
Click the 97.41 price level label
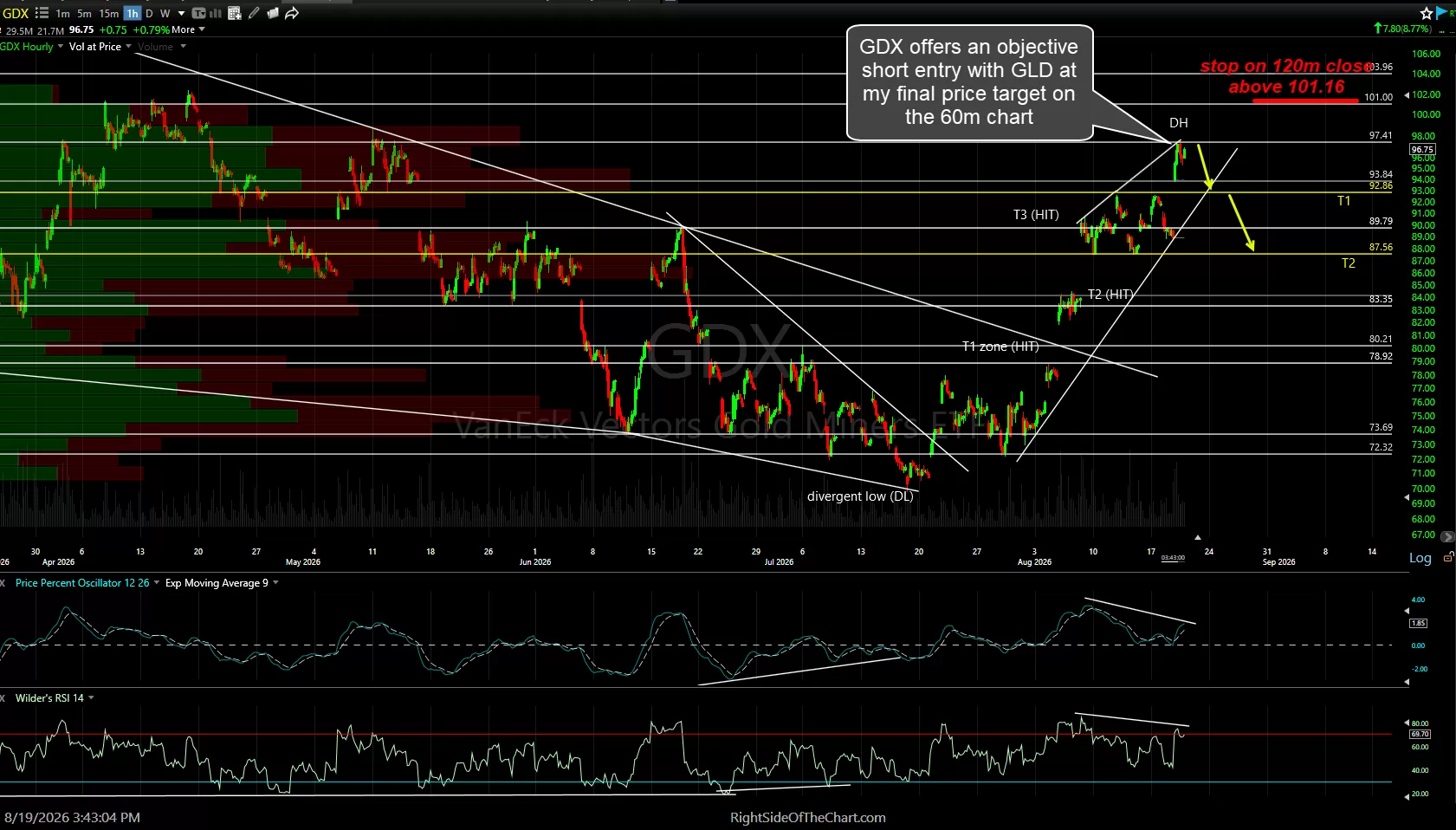[1381, 136]
